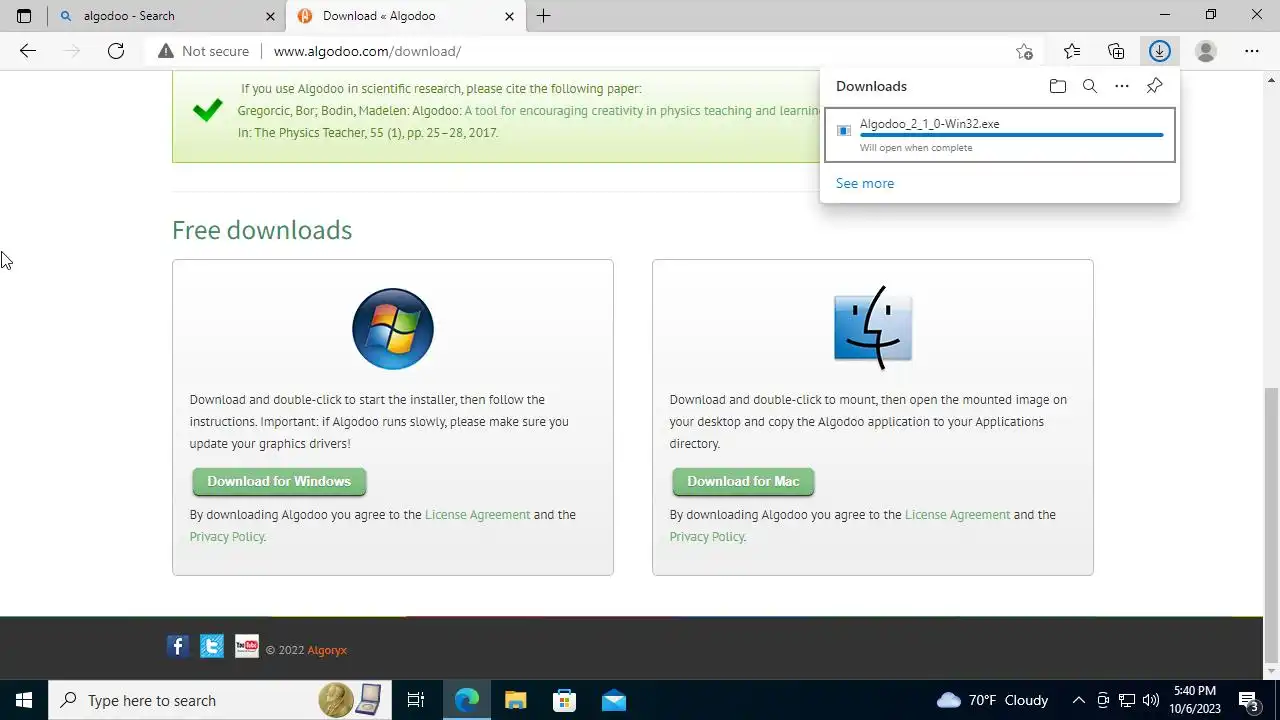The image size is (1280, 720).
Task: Open the notification center
Action: [x=1249, y=700]
